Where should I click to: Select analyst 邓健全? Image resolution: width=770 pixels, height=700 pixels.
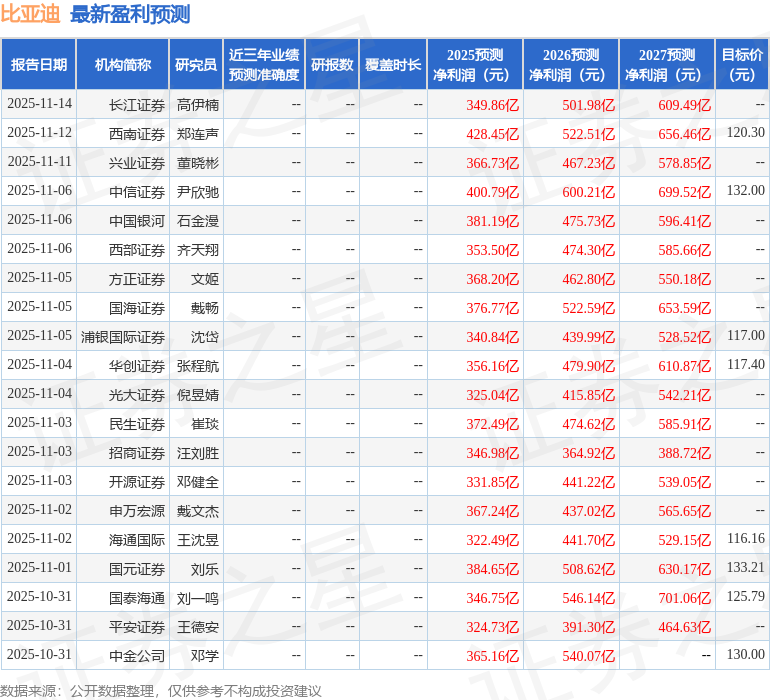coord(198,482)
